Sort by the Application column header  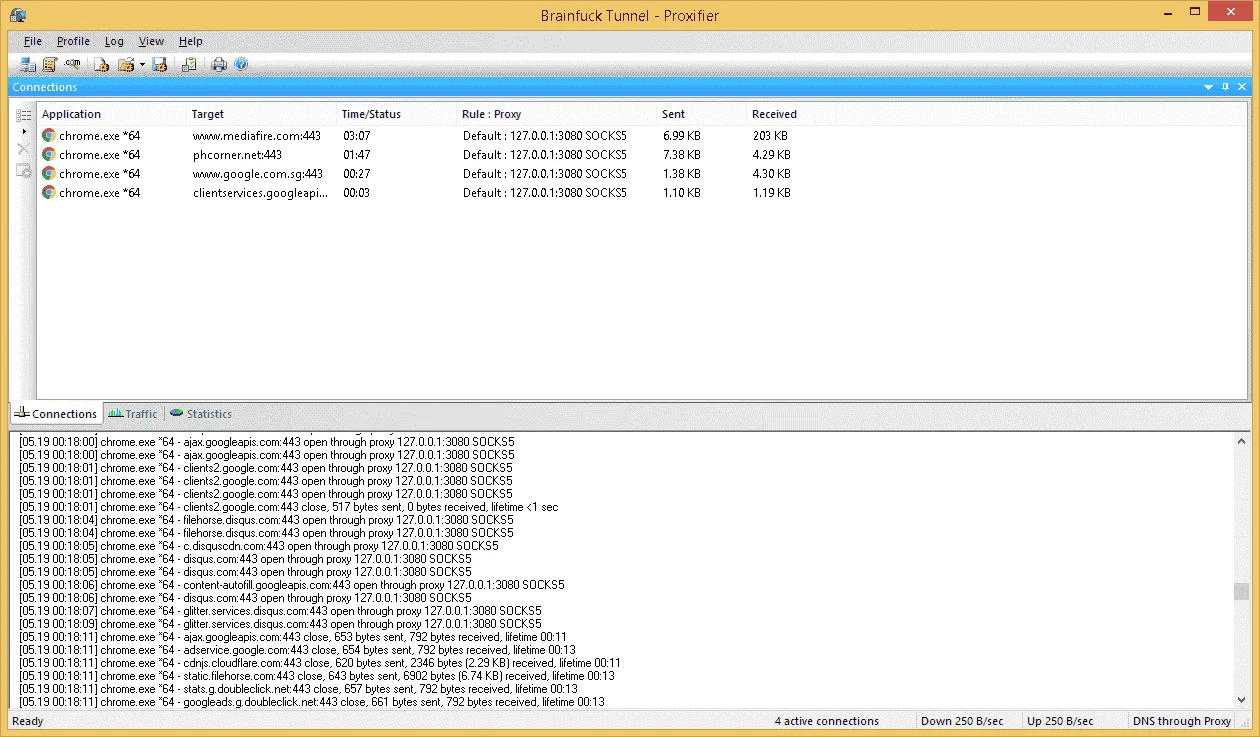(112, 114)
